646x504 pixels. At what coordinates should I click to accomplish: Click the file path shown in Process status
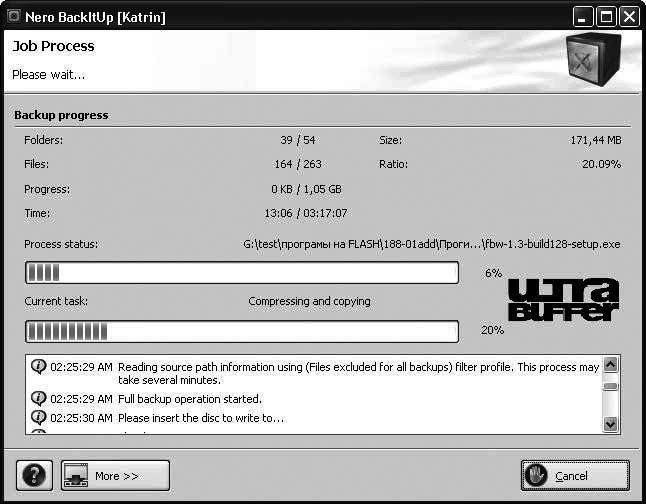(x=431, y=244)
